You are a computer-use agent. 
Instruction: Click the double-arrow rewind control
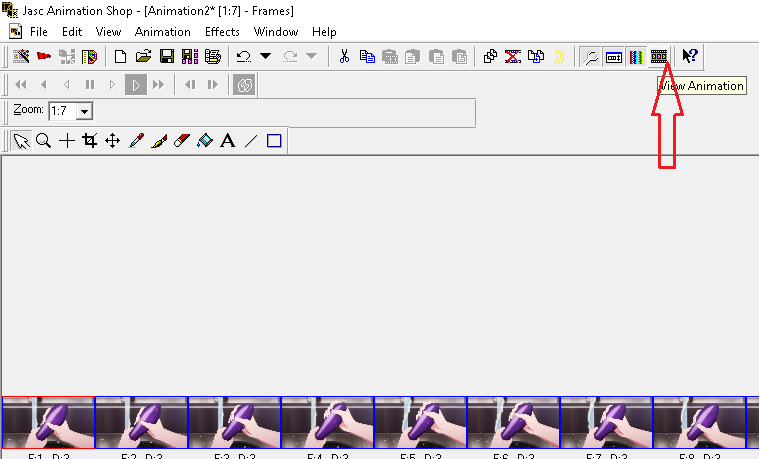[20, 85]
